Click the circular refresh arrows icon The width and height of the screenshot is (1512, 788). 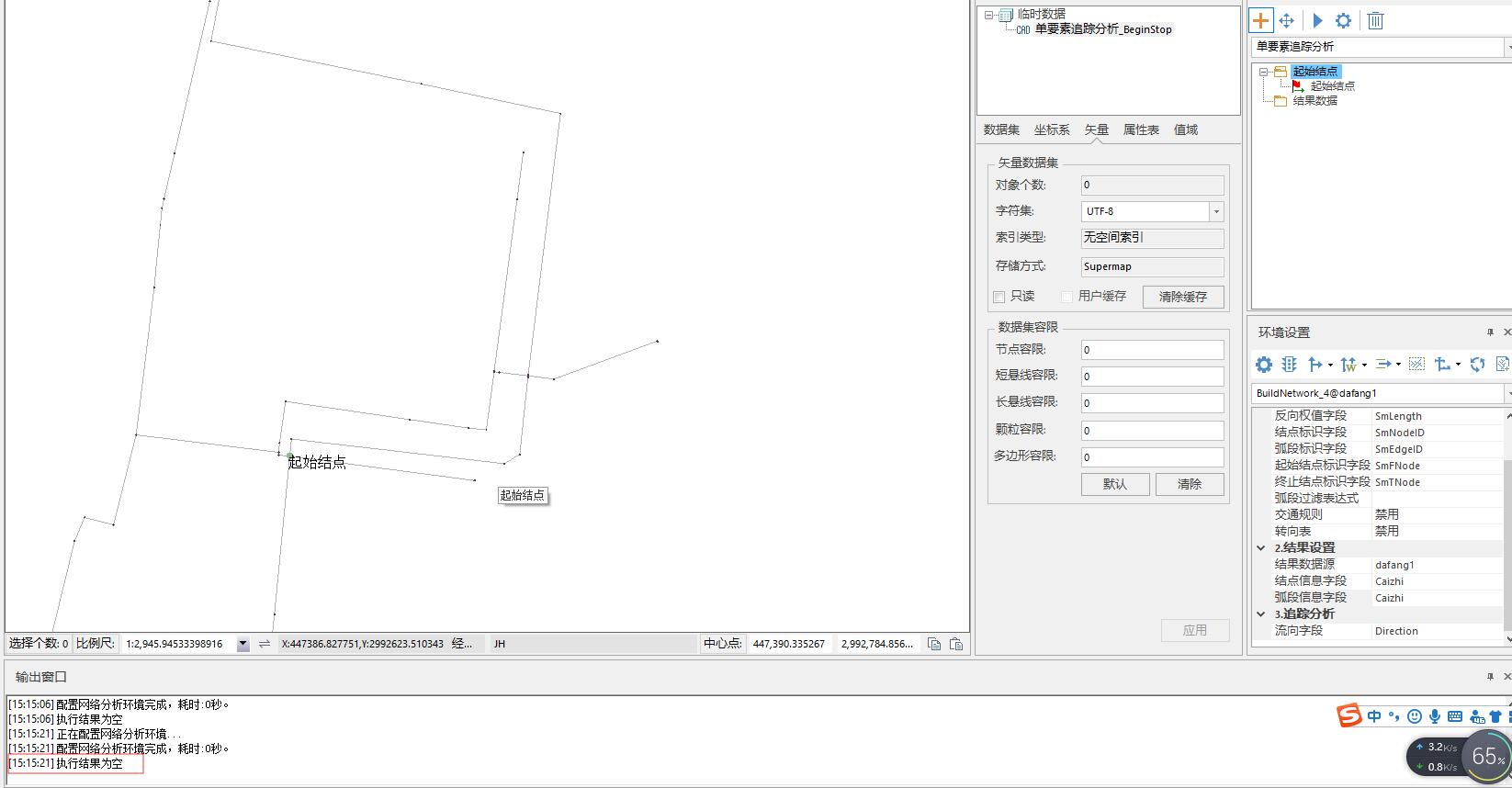click(1477, 365)
